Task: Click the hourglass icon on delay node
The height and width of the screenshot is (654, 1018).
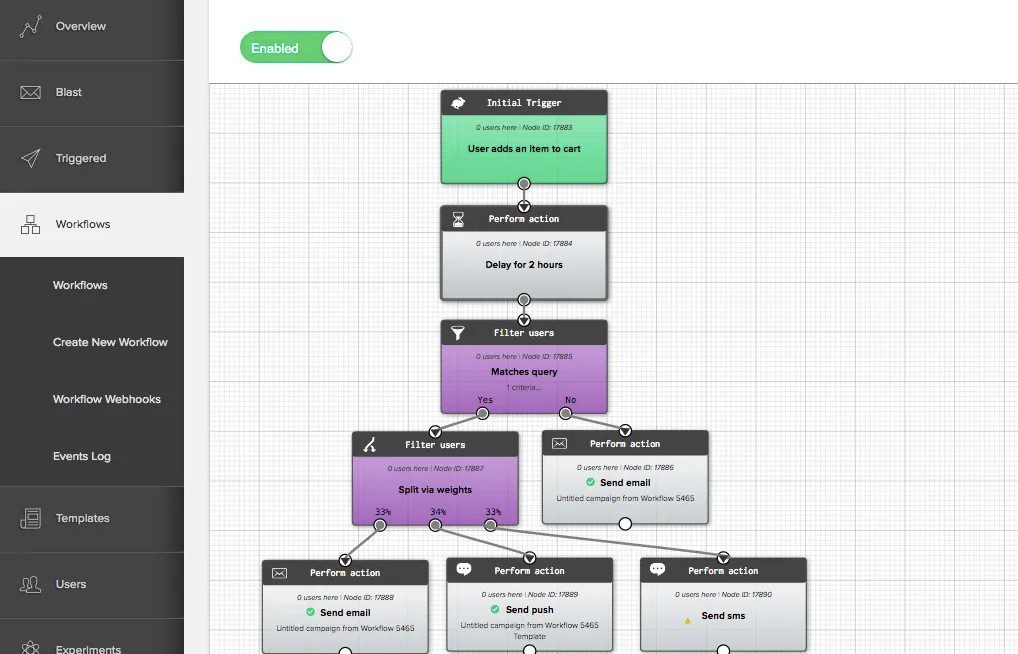Action: (x=458, y=220)
